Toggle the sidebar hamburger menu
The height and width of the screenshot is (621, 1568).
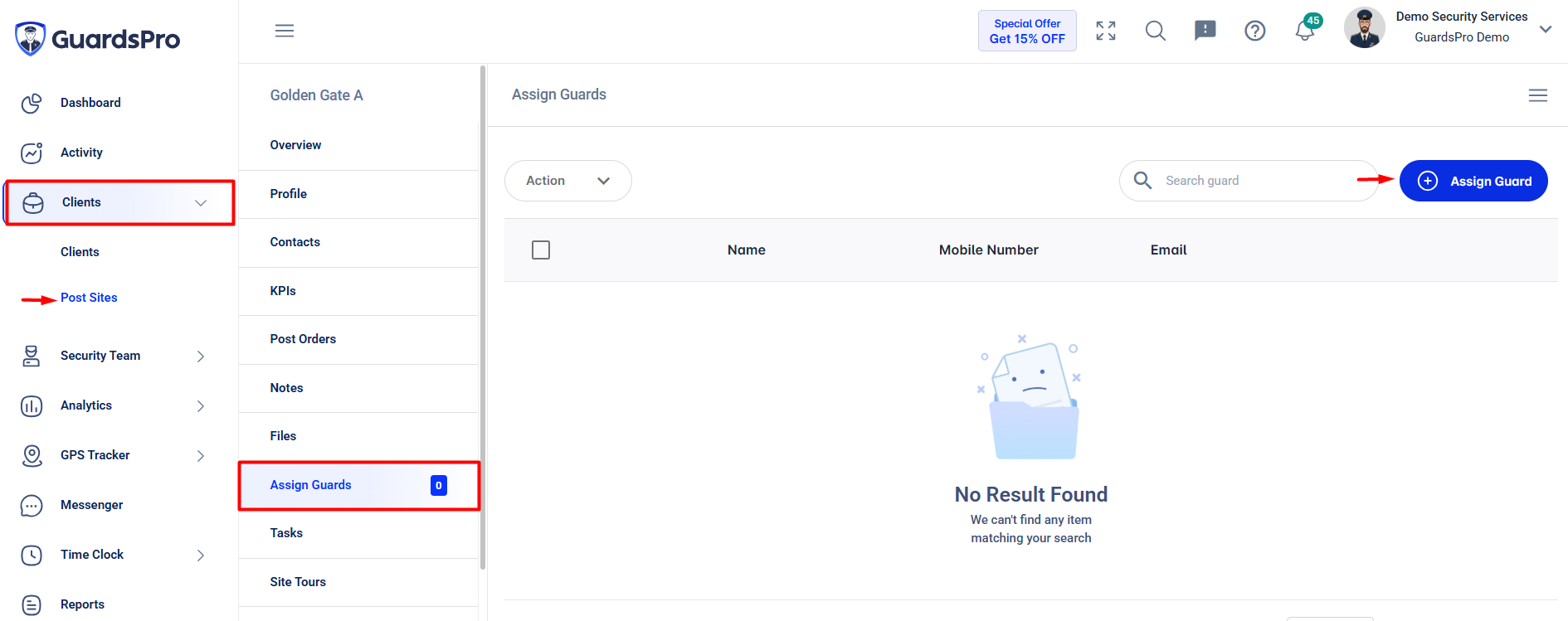tap(285, 31)
